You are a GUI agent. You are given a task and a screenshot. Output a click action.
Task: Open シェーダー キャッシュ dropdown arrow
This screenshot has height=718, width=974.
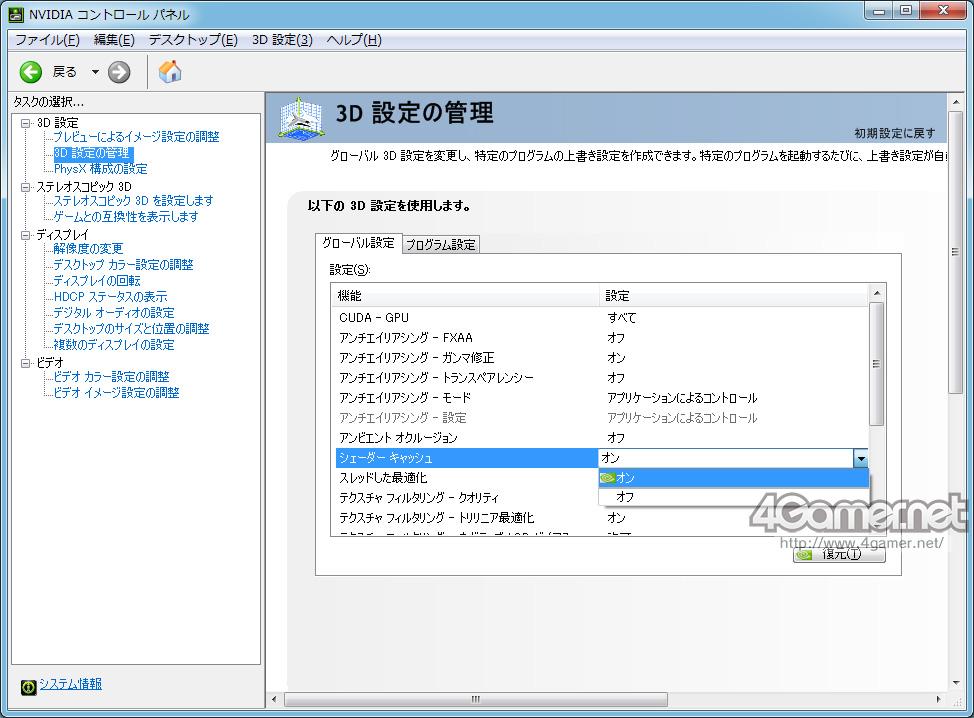coord(860,458)
